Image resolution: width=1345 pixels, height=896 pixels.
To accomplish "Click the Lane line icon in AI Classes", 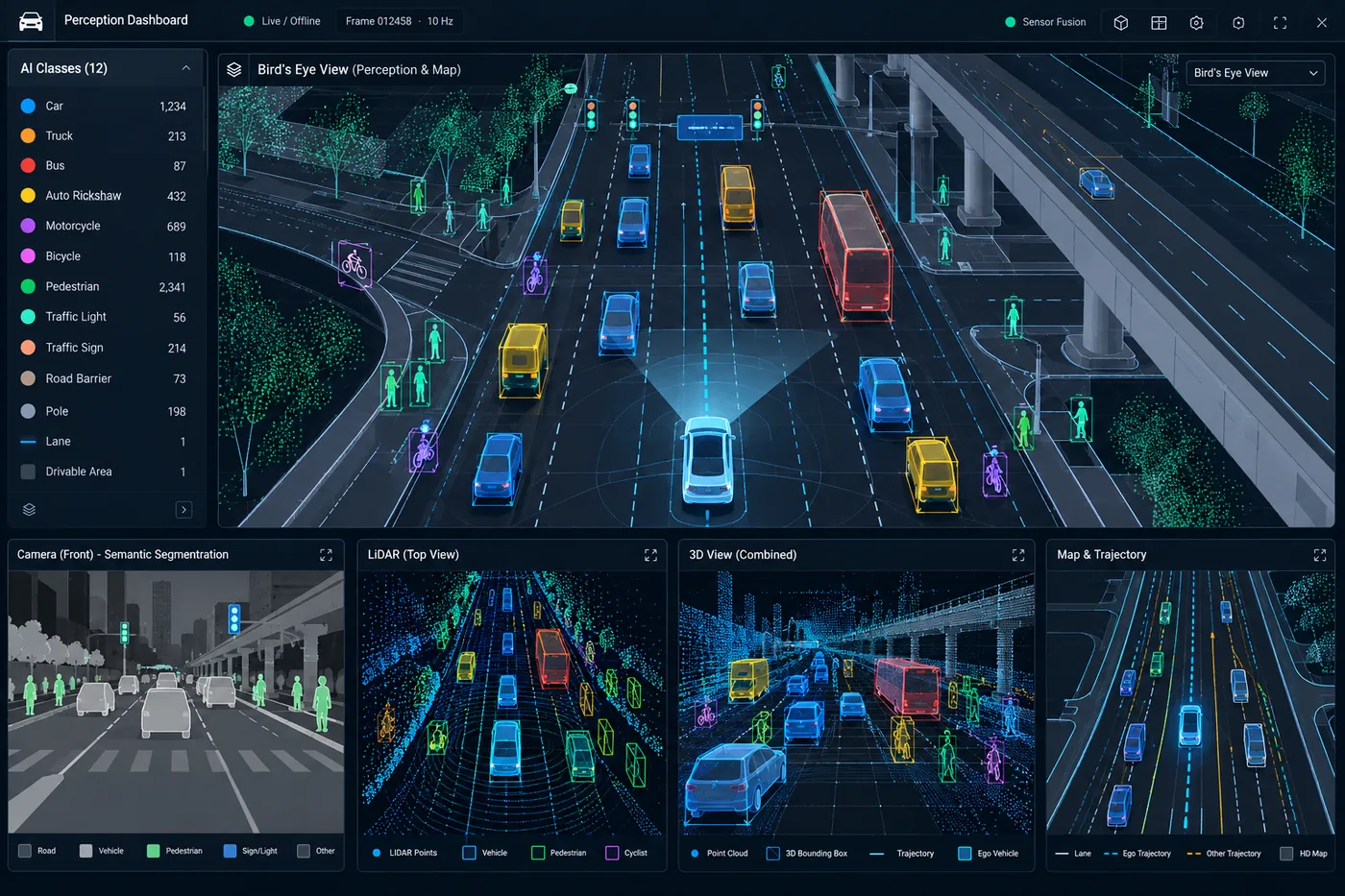I will pos(28,442).
